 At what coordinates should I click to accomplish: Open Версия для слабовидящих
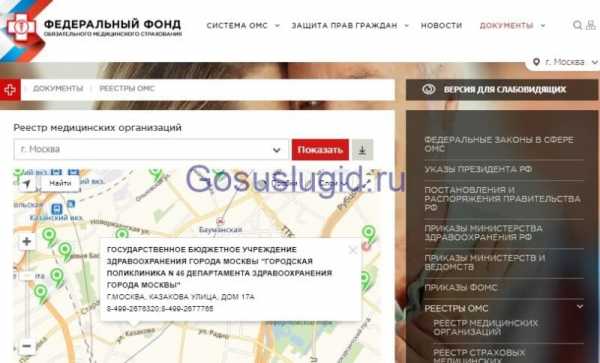[x=502, y=90]
